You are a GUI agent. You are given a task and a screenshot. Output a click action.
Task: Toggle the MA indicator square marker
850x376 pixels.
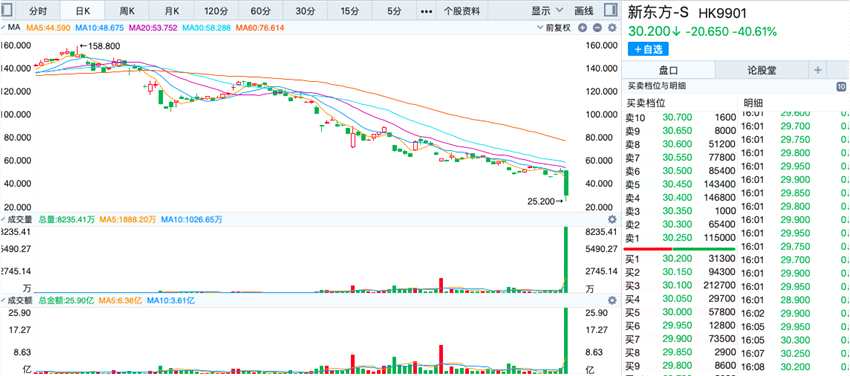[x=3, y=27]
